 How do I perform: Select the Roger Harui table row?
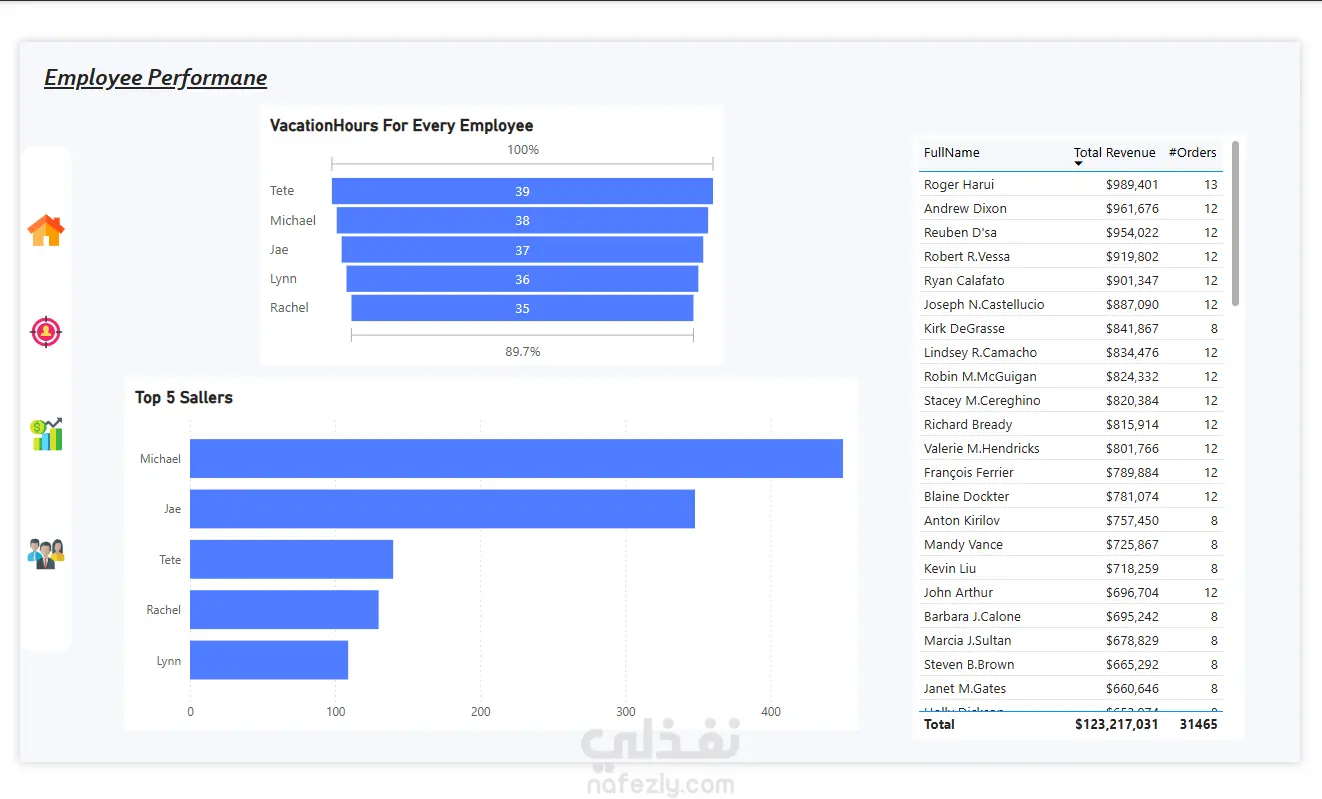[1071, 184]
